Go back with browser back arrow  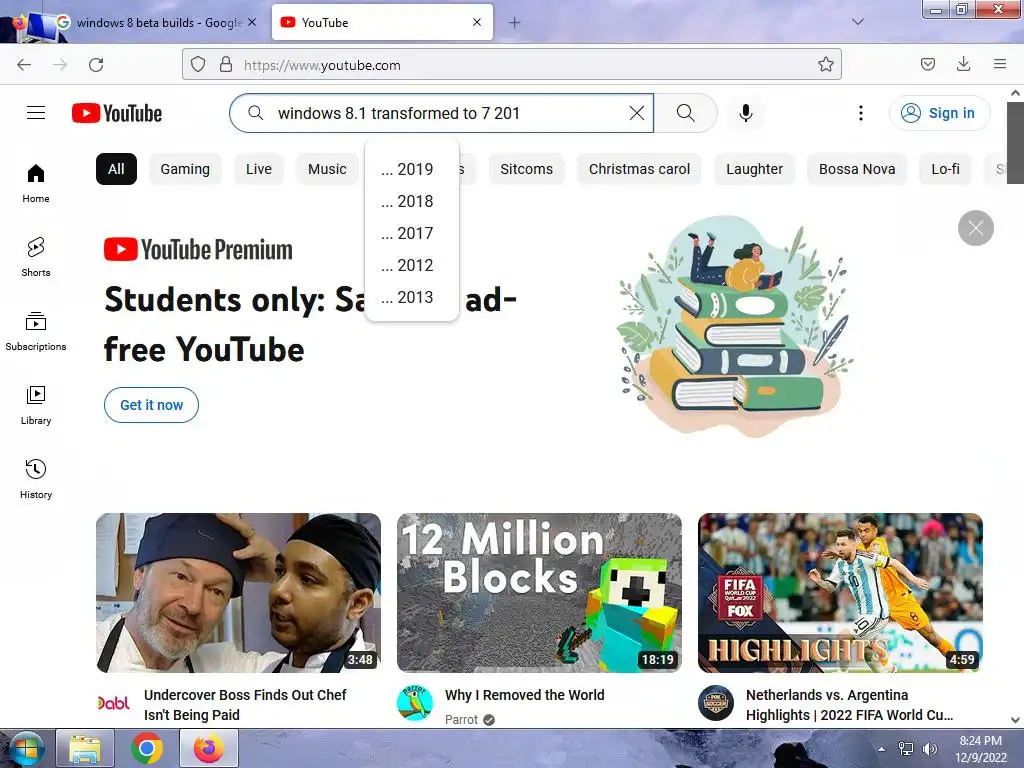point(24,65)
